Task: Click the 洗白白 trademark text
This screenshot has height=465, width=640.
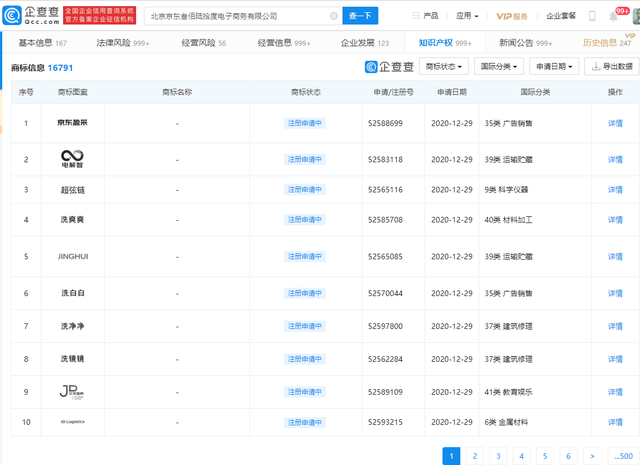Action: 73,293
